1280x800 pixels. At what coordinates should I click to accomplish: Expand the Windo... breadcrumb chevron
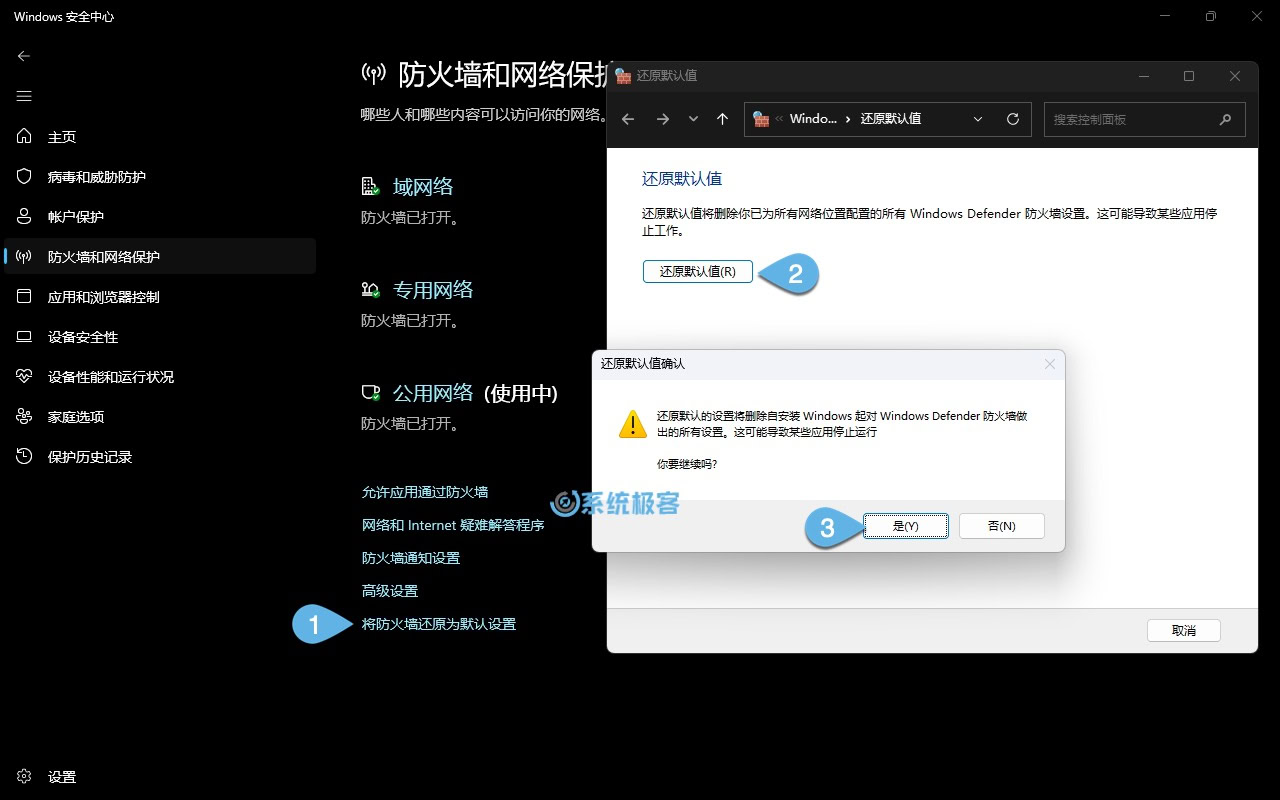click(847, 119)
